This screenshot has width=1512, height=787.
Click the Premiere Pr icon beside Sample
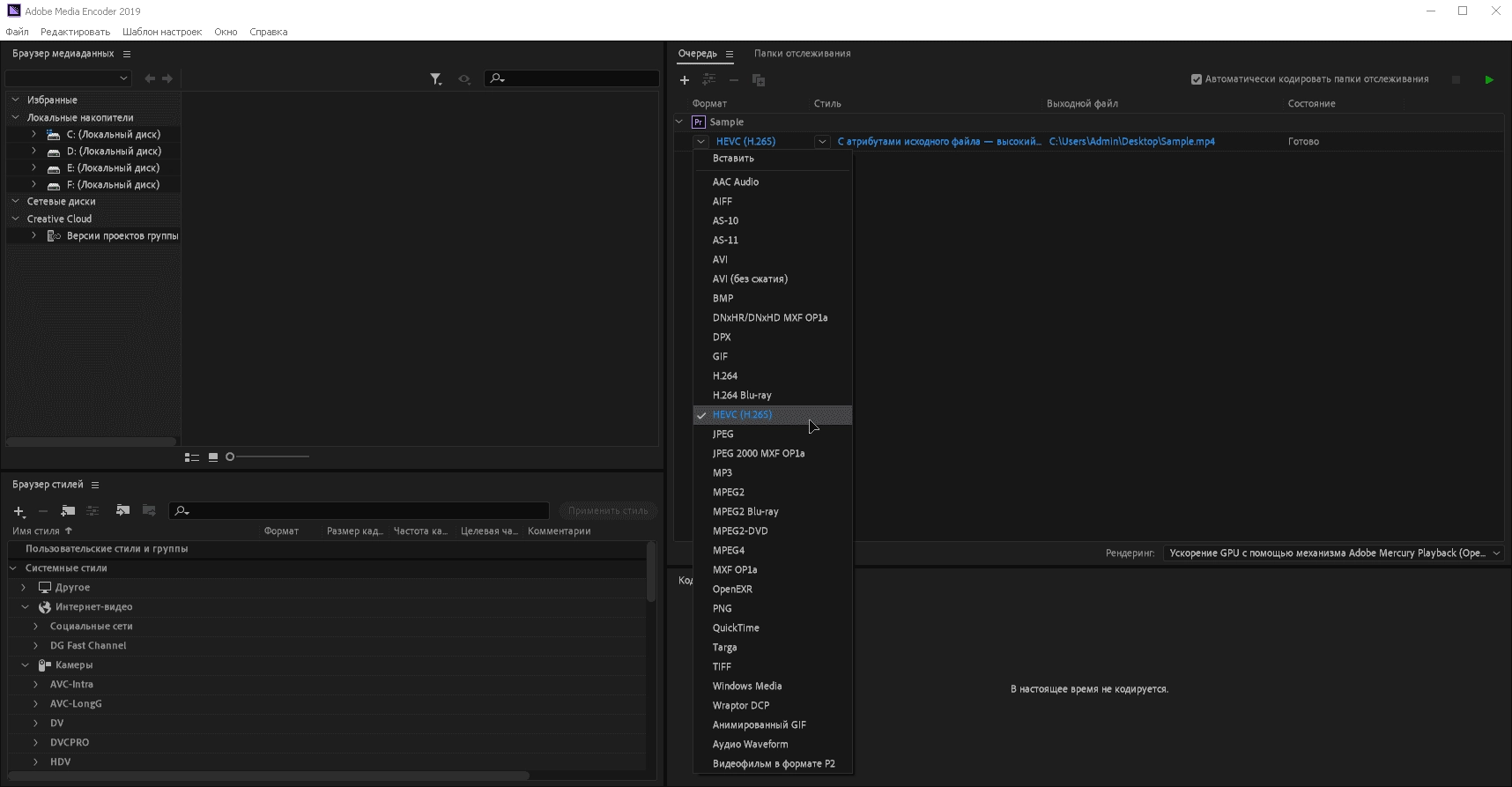[x=699, y=123]
